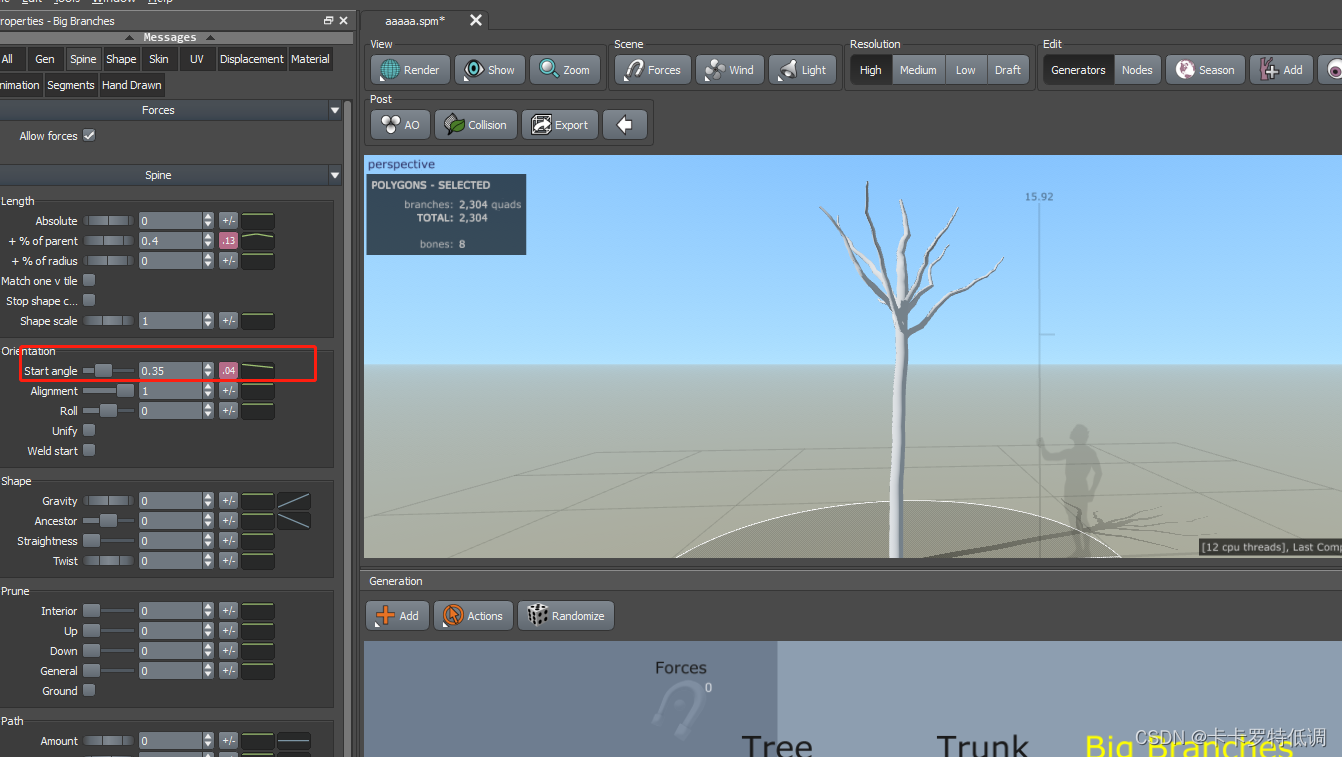The image size is (1342, 757).
Task: Enable Wind in the Scene toolbar
Action: coord(729,70)
